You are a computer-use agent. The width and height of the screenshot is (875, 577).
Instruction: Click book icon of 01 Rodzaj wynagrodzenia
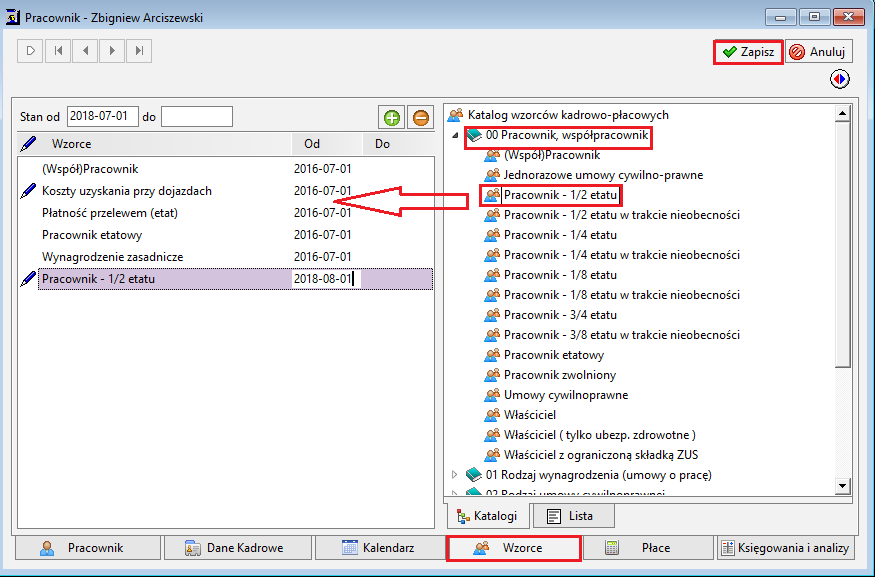(474, 475)
